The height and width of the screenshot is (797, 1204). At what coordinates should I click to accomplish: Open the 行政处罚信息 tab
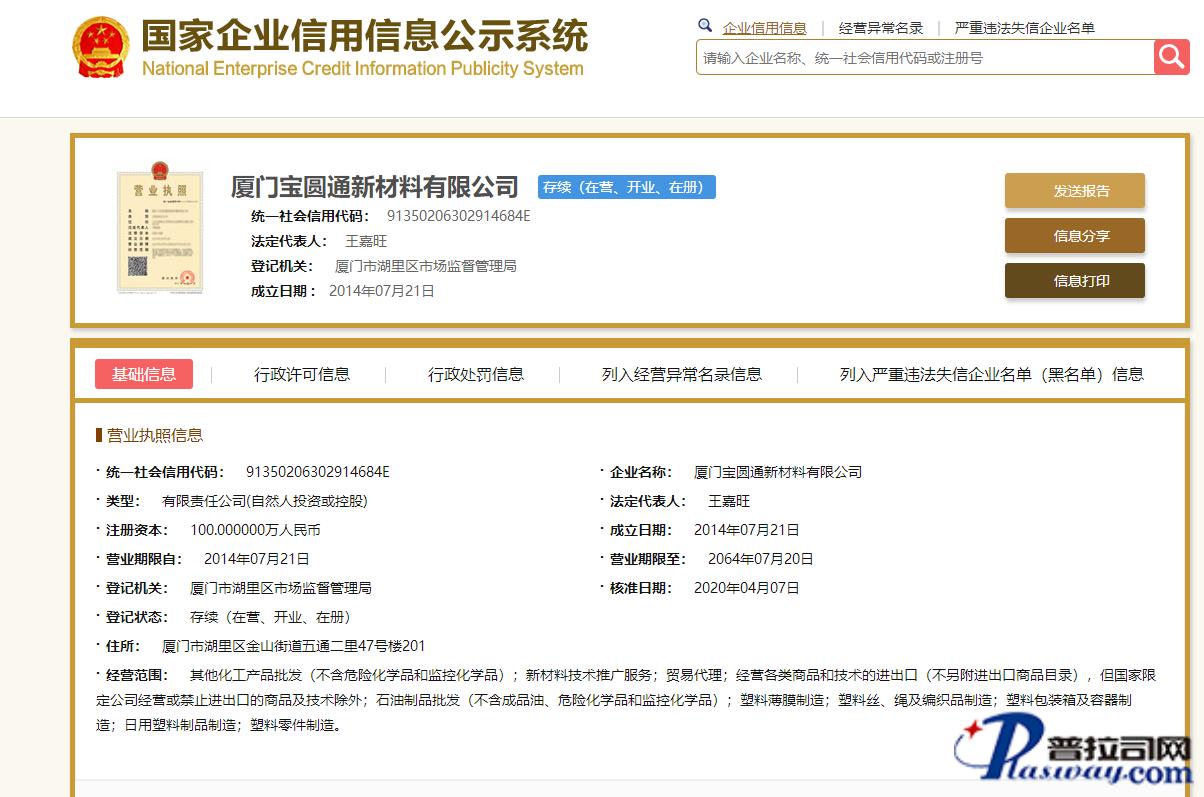tap(476, 374)
